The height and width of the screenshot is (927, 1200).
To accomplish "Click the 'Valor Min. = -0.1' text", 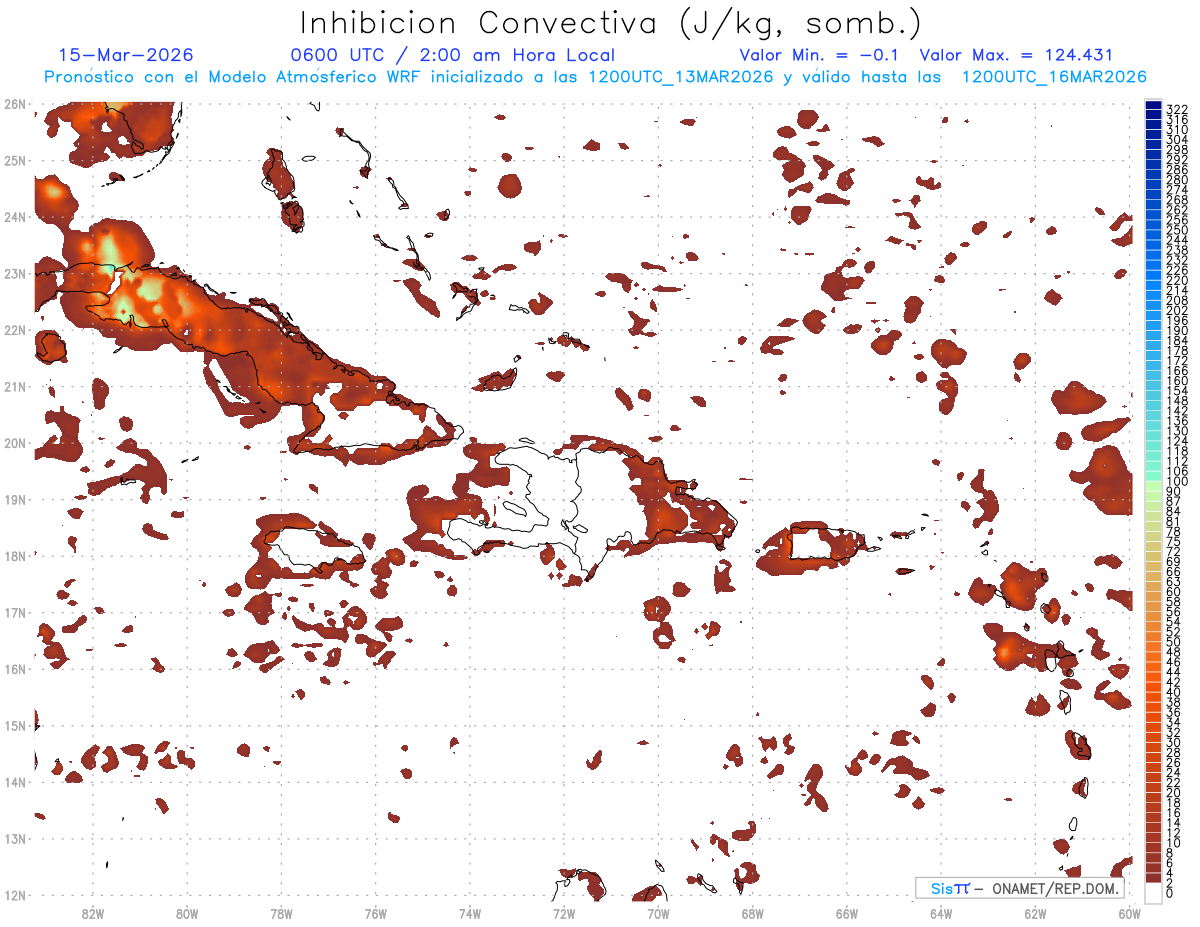I will pos(821,56).
